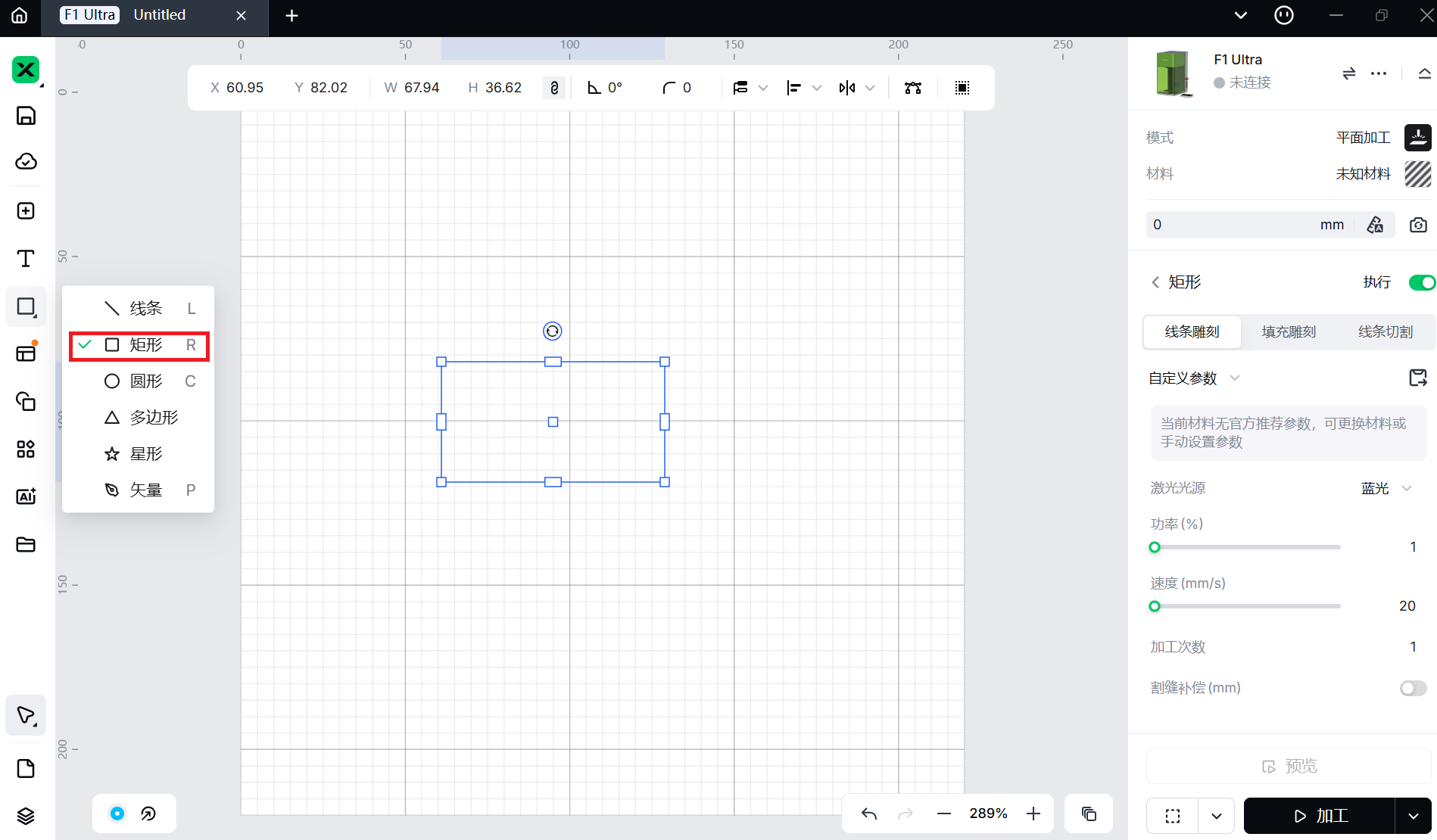The image size is (1437, 840).
Task: Open the AI image generation tool
Action: point(26,496)
